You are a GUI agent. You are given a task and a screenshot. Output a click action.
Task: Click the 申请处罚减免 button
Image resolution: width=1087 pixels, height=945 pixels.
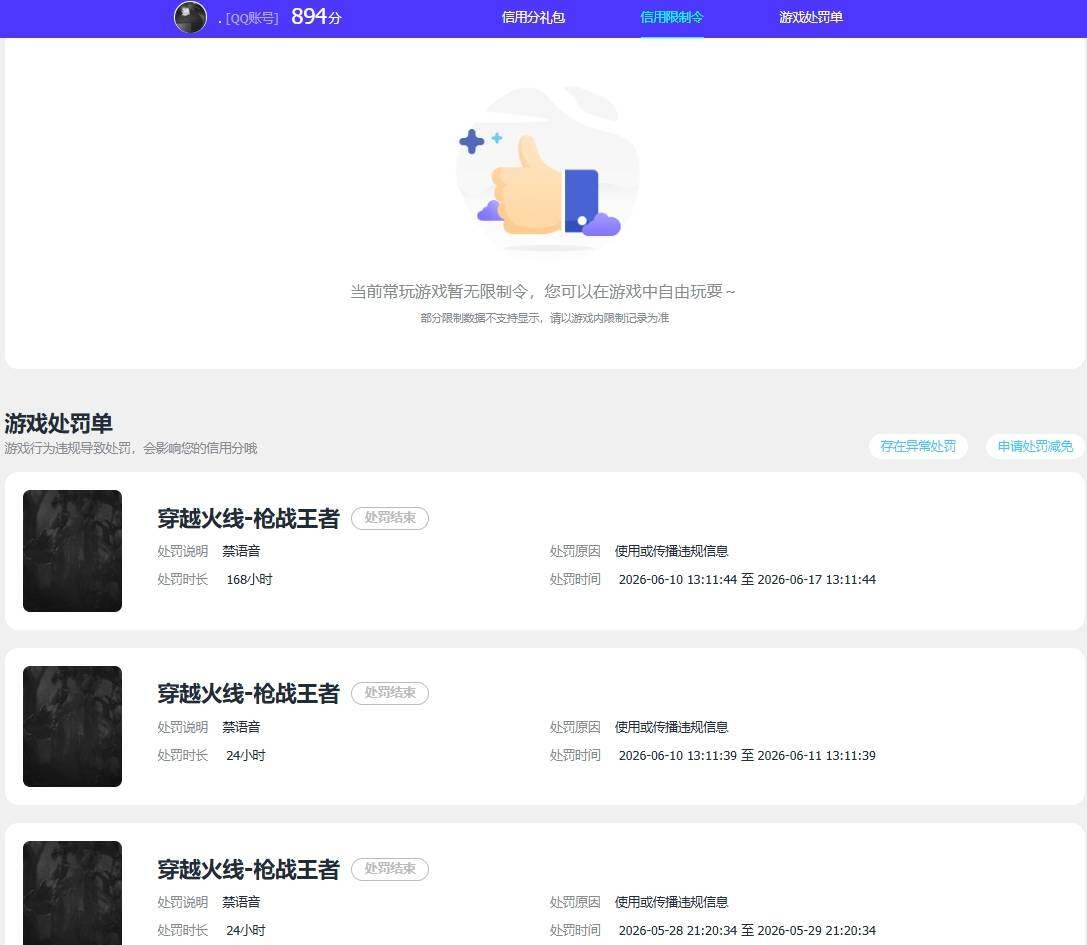[x=1035, y=447]
